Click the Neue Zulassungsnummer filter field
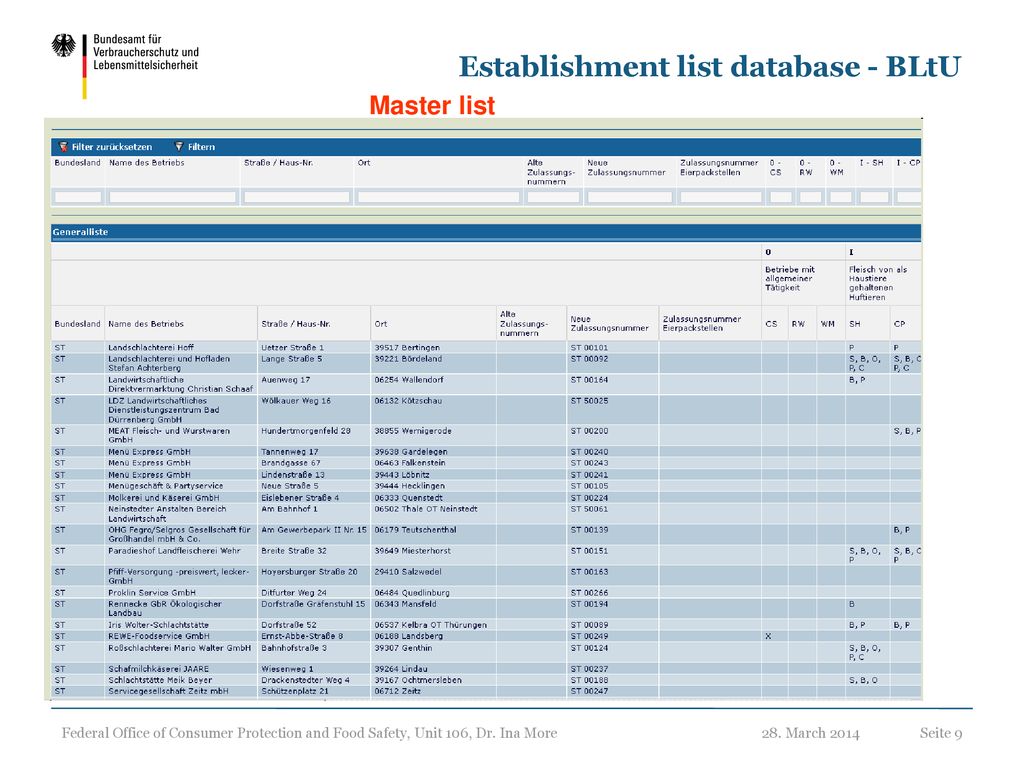This screenshot has height=768, width=1024. pos(630,197)
